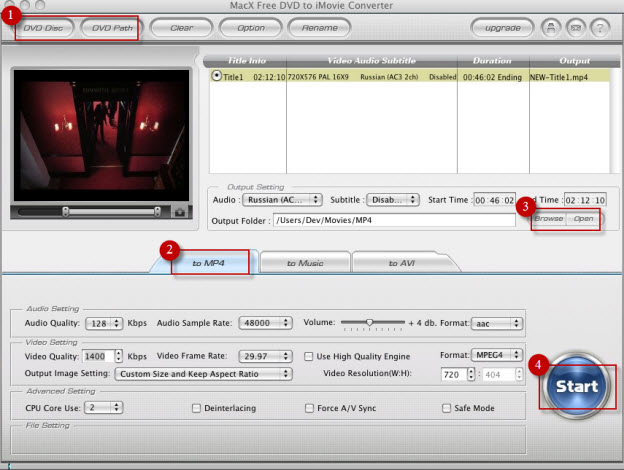Enable Force A/V Sync checkbox
Image resolution: width=624 pixels, height=470 pixels.
[309, 408]
